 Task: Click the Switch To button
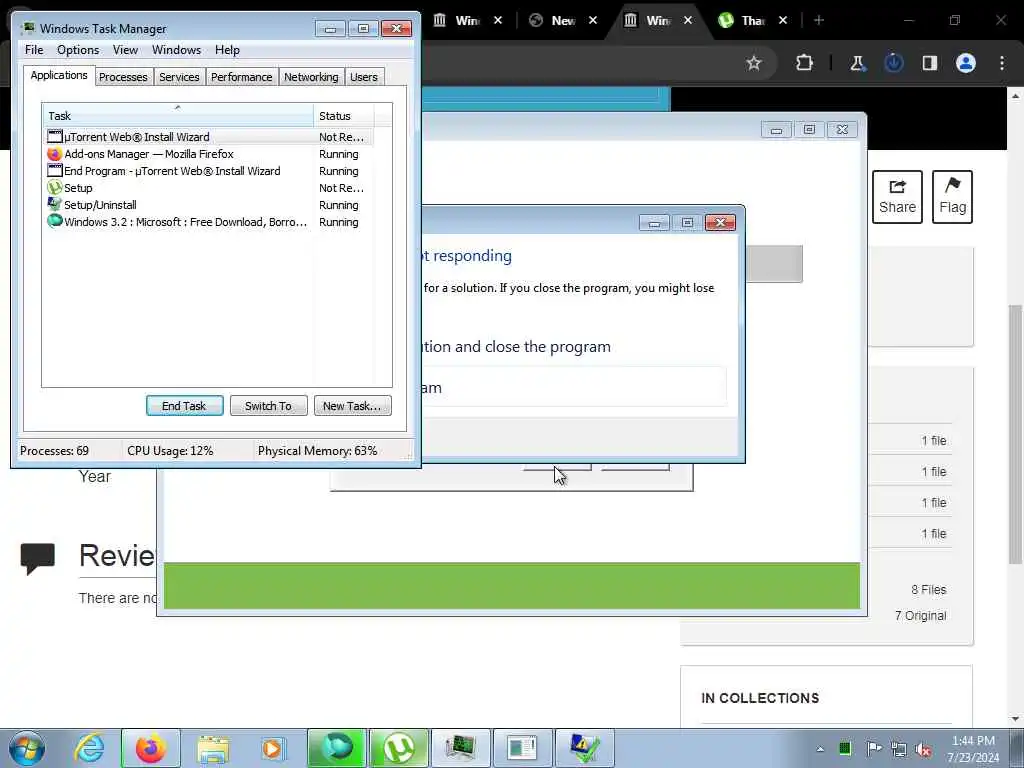(268, 406)
